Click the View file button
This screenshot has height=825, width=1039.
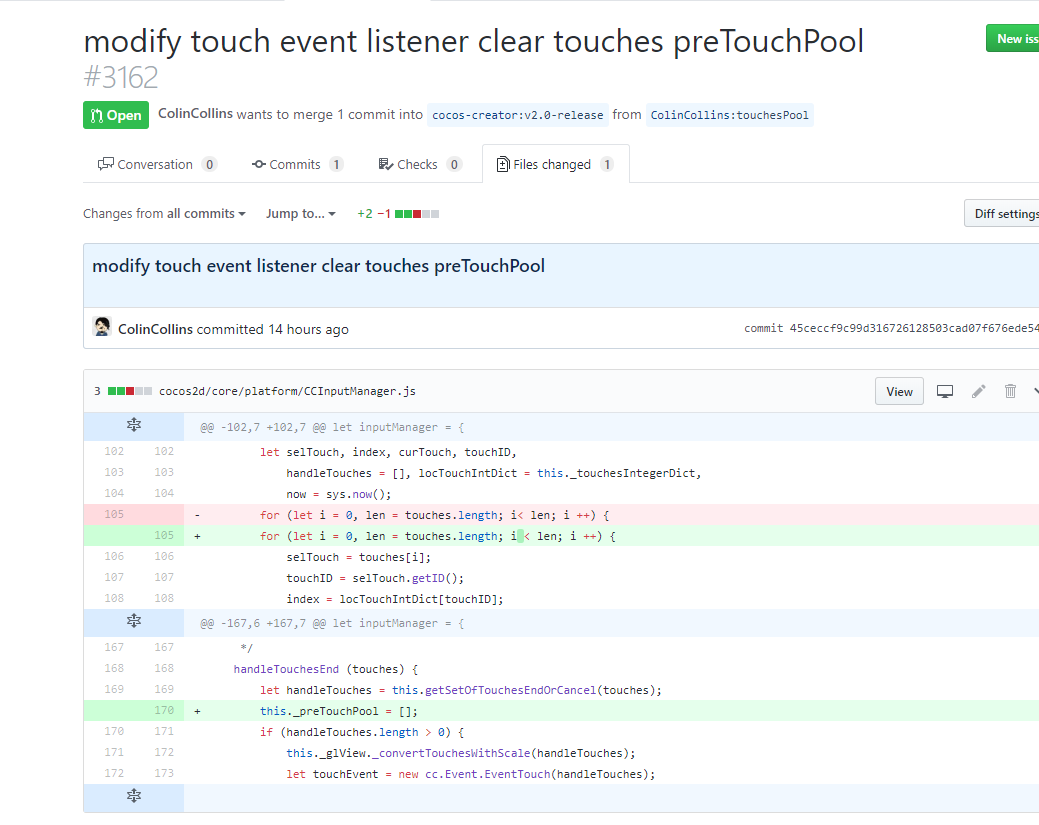click(899, 392)
